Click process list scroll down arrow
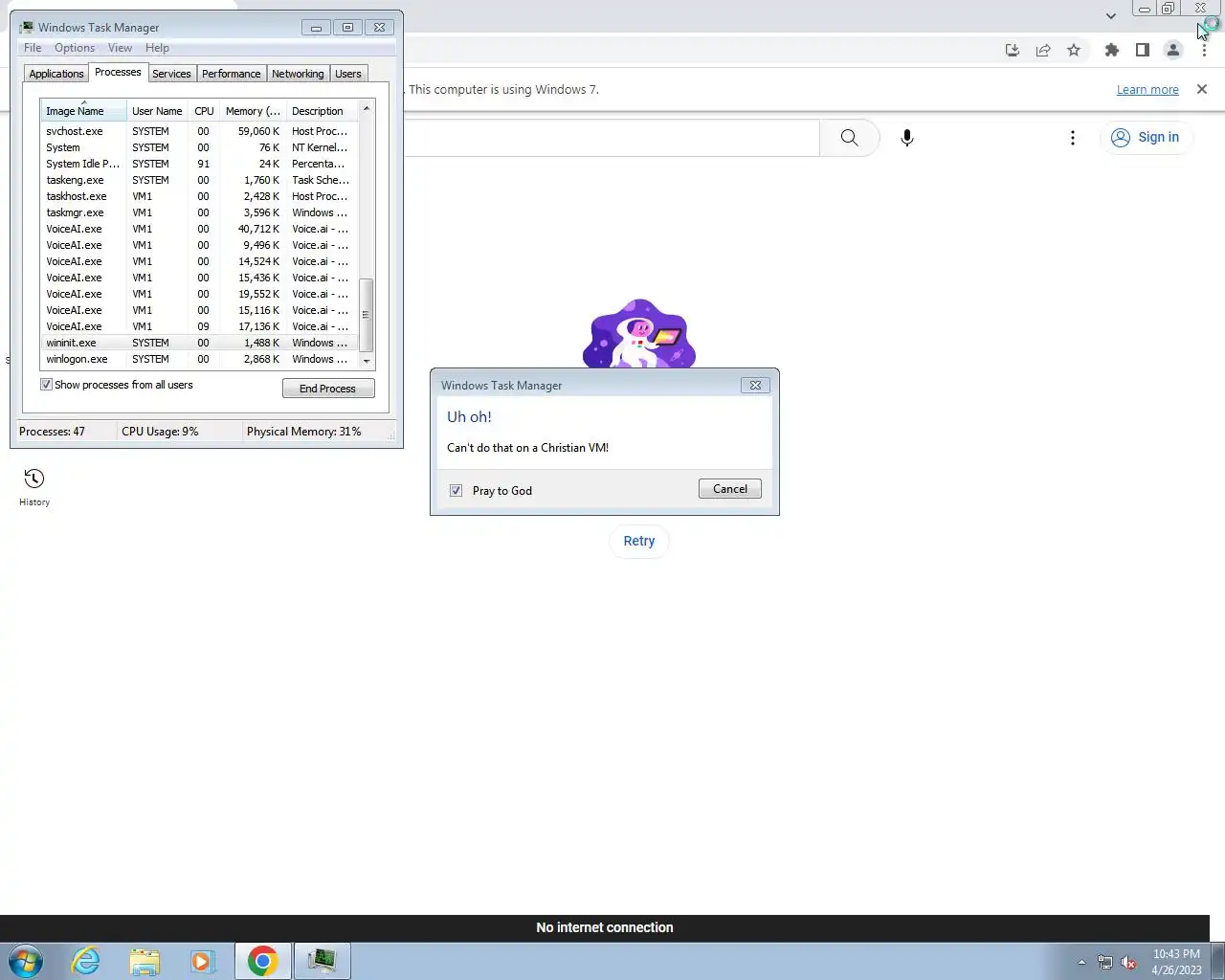 point(367,362)
